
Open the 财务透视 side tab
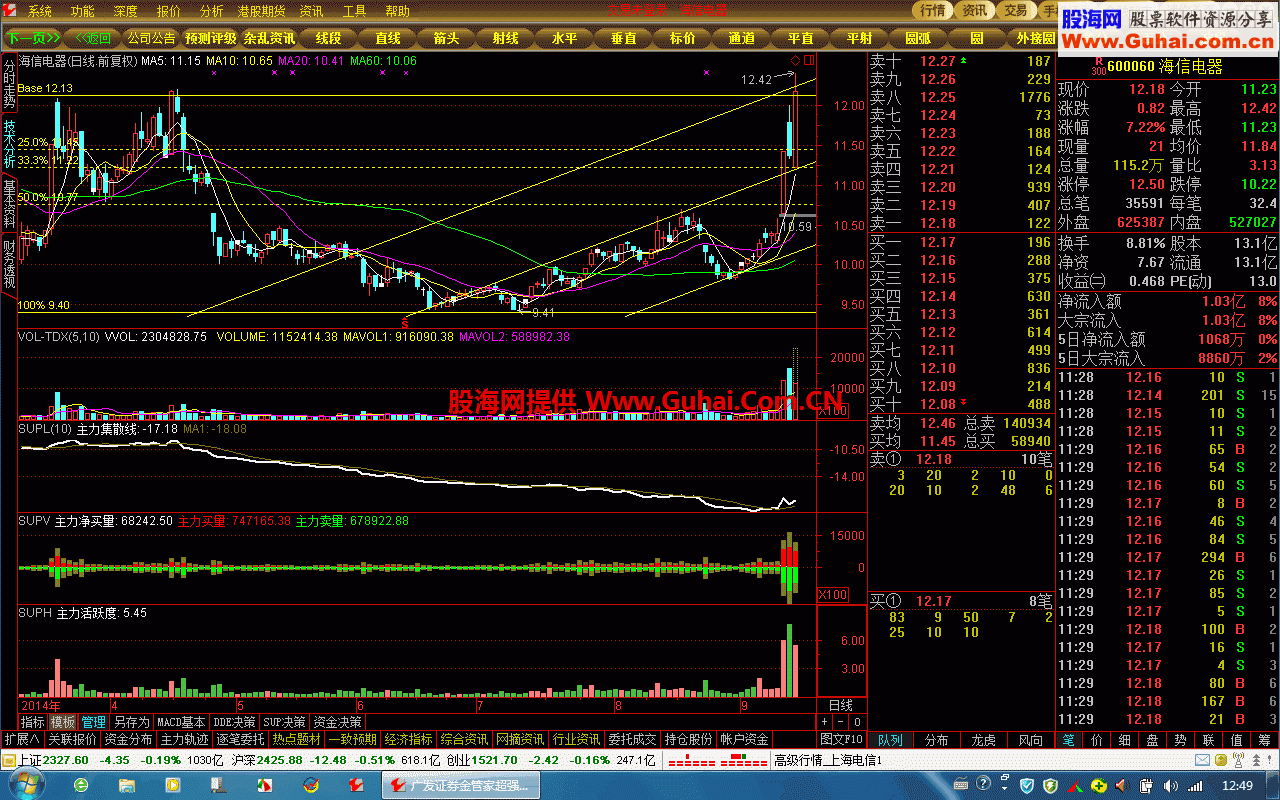coord(9,262)
